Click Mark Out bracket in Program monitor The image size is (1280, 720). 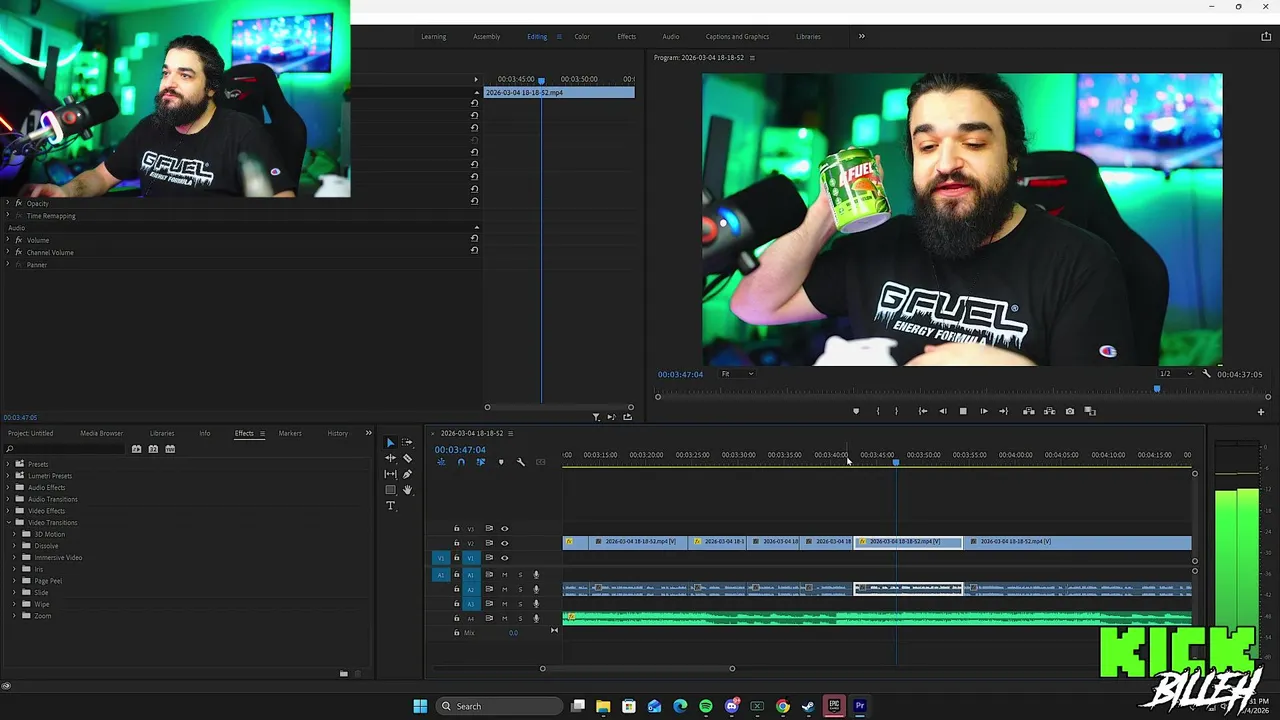coord(896,411)
